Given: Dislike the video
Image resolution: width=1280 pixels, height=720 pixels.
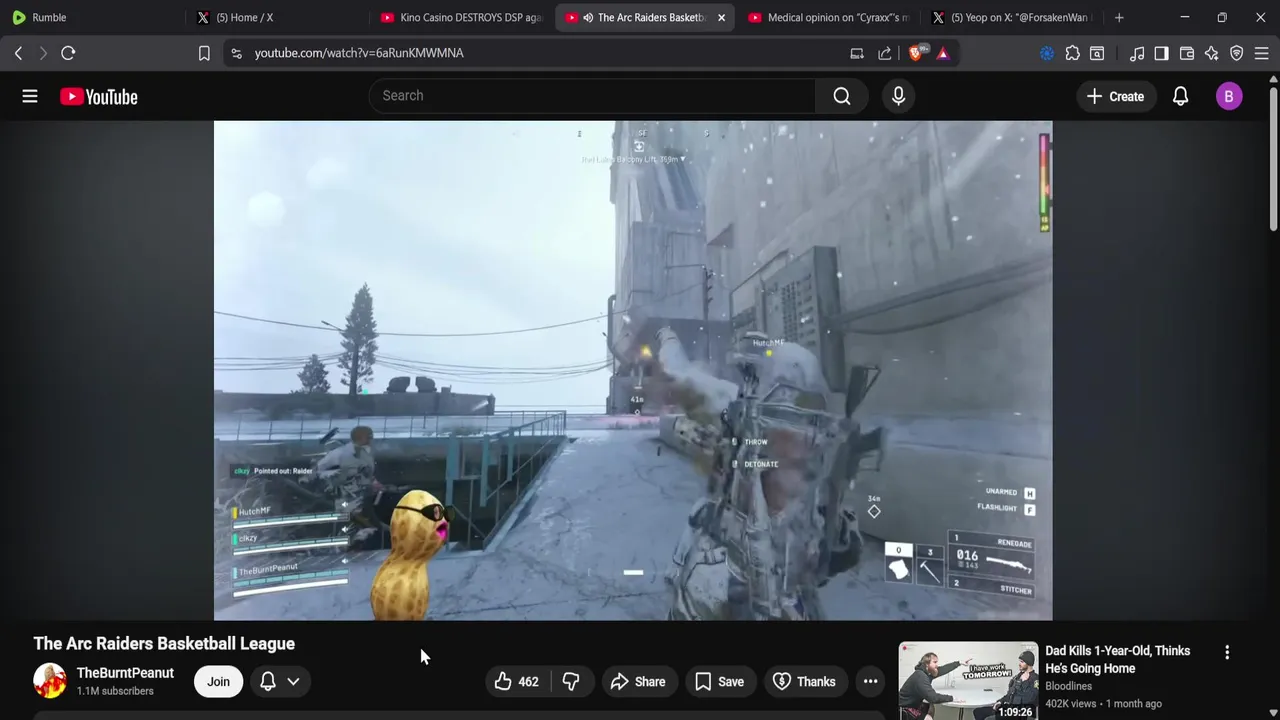Looking at the screenshot, I should (x=571, y=682).
